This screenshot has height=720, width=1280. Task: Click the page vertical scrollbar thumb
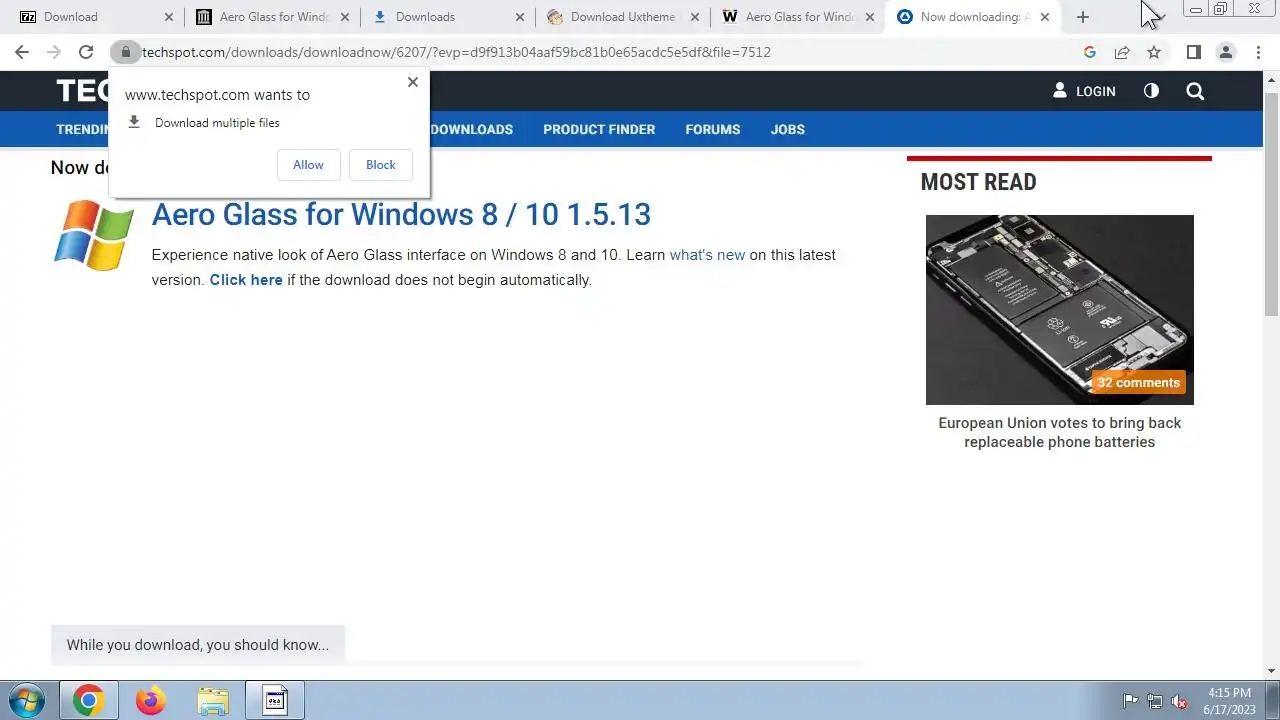coord(1271,205)
